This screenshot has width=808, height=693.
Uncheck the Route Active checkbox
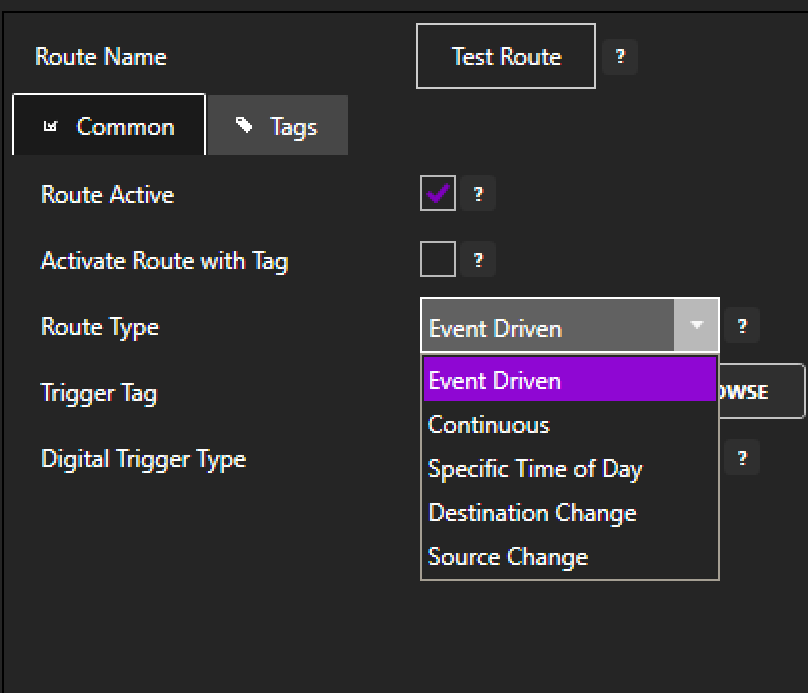[438, 194]
